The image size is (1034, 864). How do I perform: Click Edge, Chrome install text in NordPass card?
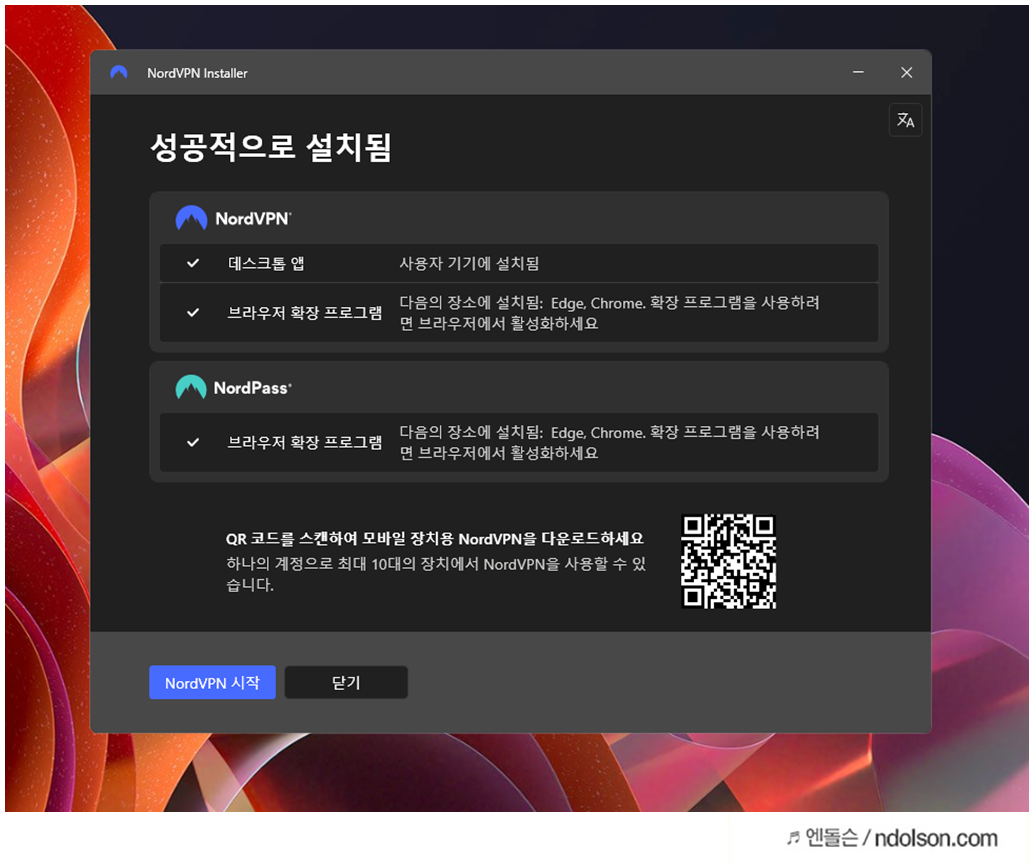[x=609, y=442]
